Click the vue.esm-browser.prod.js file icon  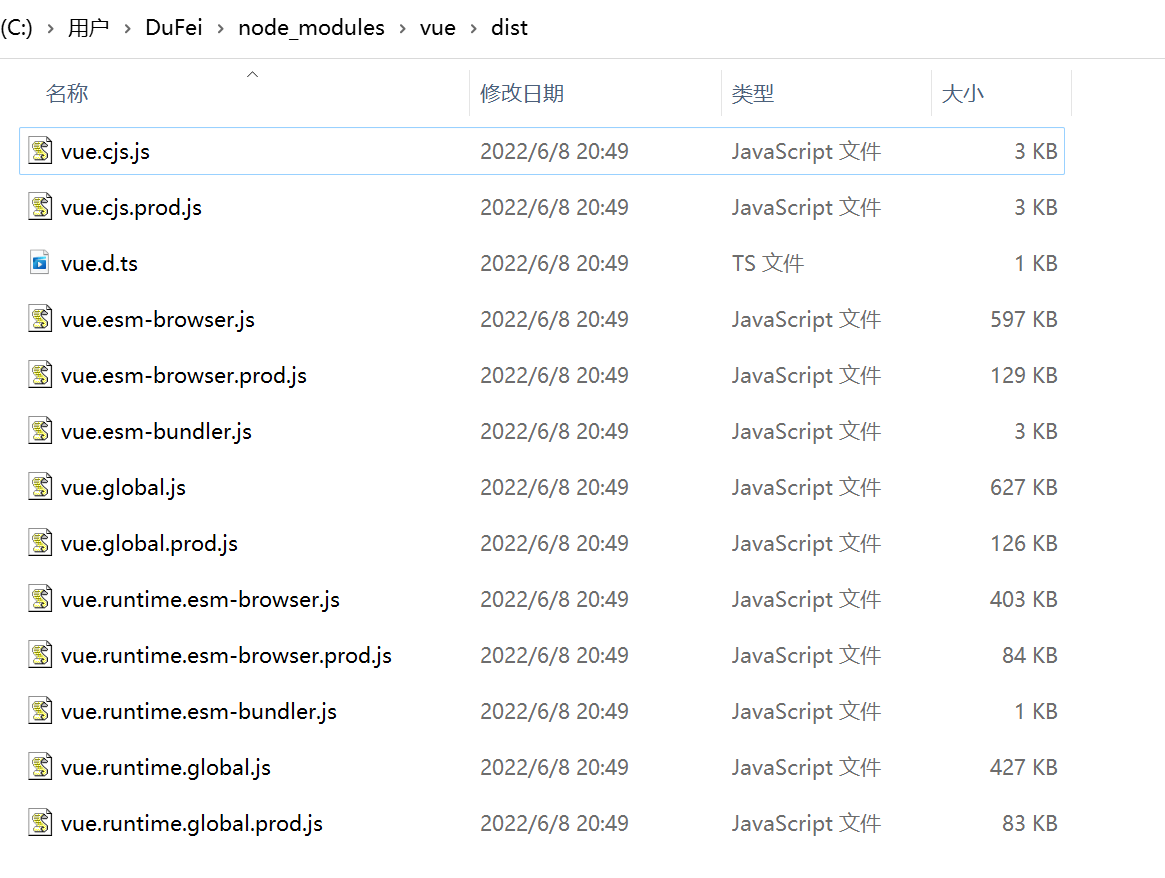click(x=40, y=375)
